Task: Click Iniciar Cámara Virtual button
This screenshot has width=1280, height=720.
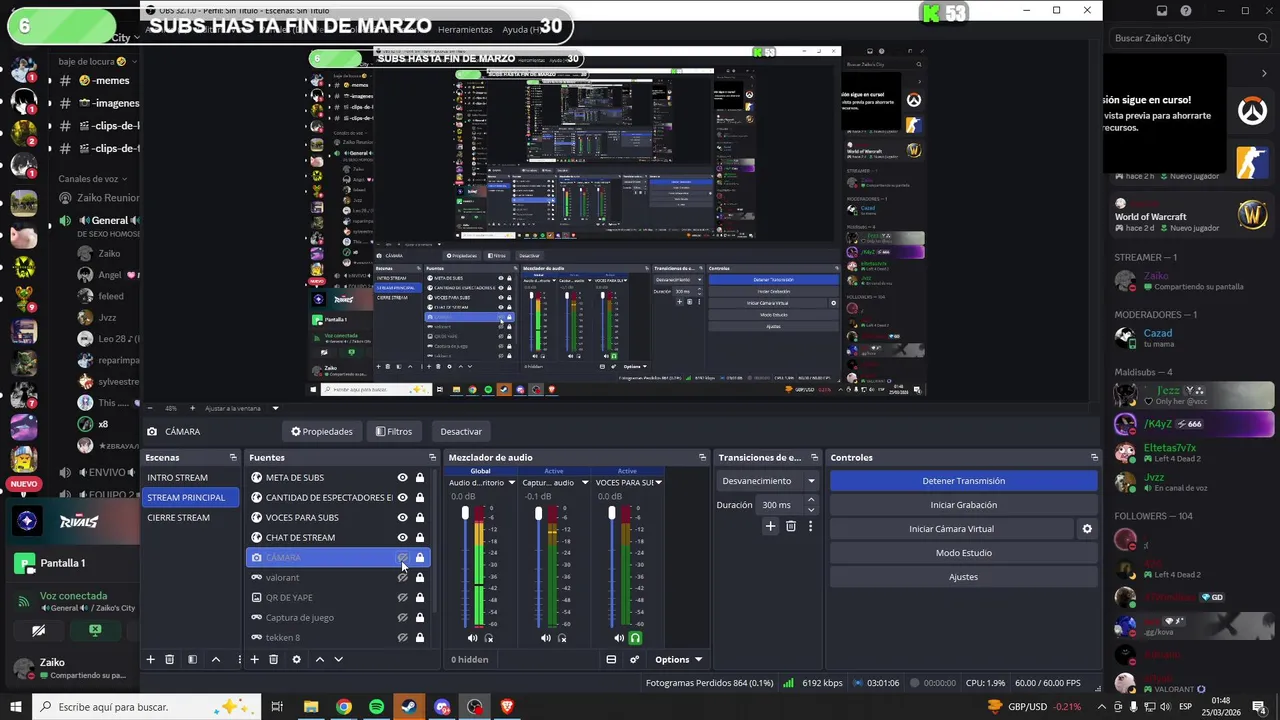Action: (951, 529)
